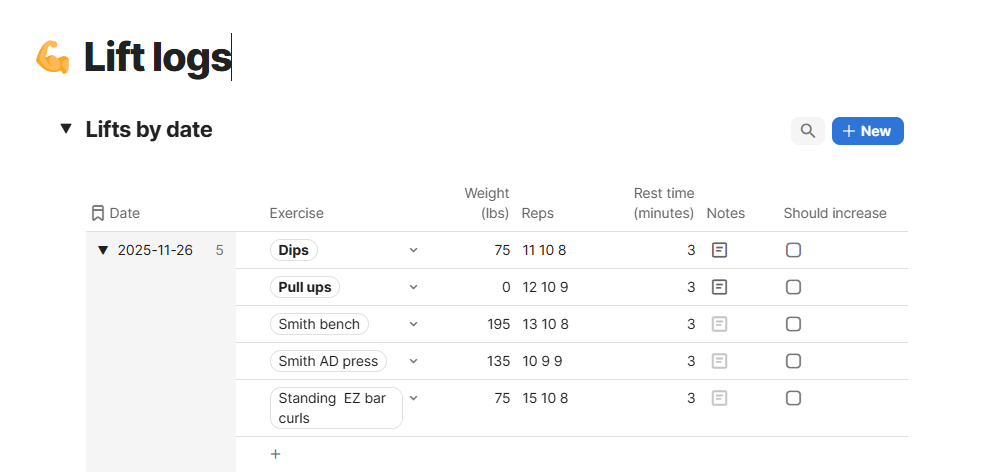Click the Should increase column header
991x474 pixels.
pos(834,213)
